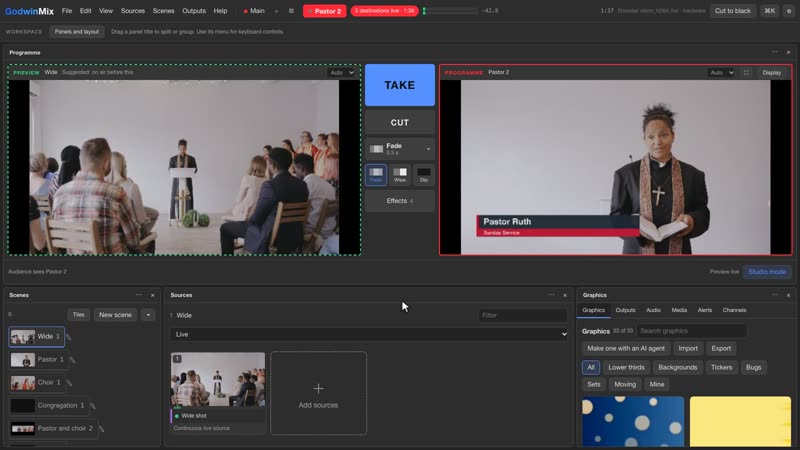Select the Wipe transition icon
The image size is (800, 450).
tap(400, 174)
